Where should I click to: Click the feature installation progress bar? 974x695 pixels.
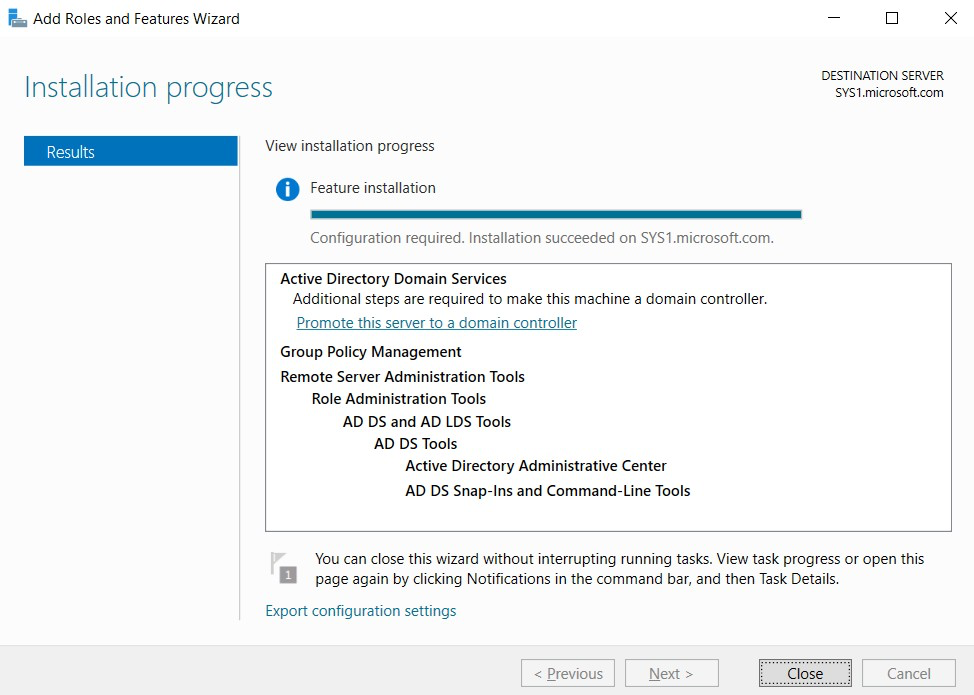point(556,214)
